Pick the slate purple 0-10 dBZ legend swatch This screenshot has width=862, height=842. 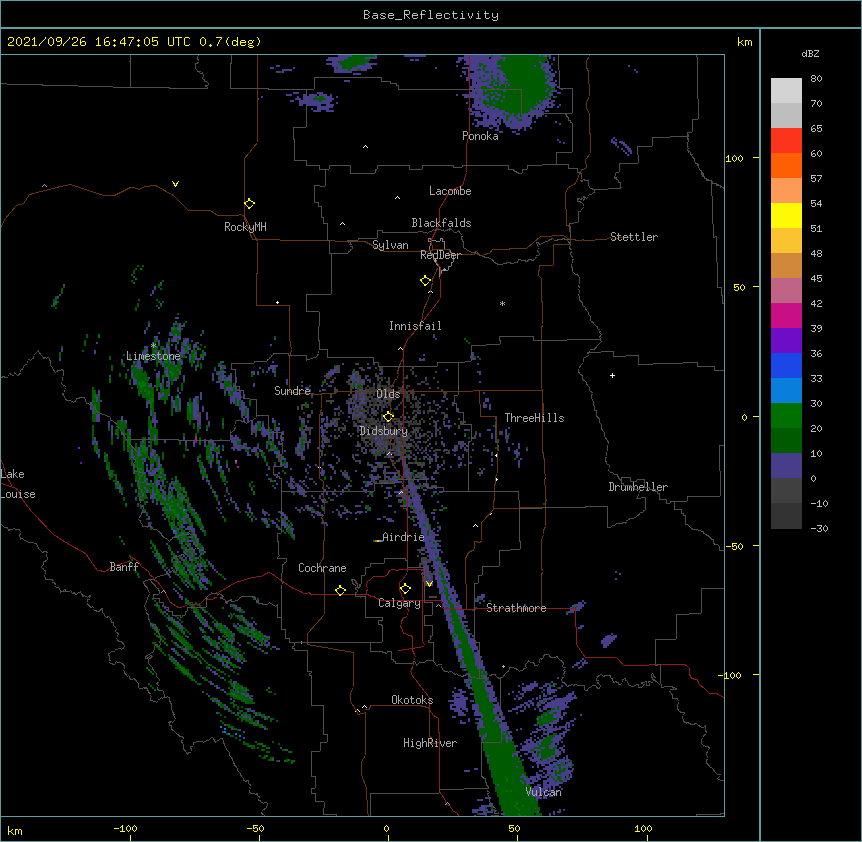coord(786,466)
